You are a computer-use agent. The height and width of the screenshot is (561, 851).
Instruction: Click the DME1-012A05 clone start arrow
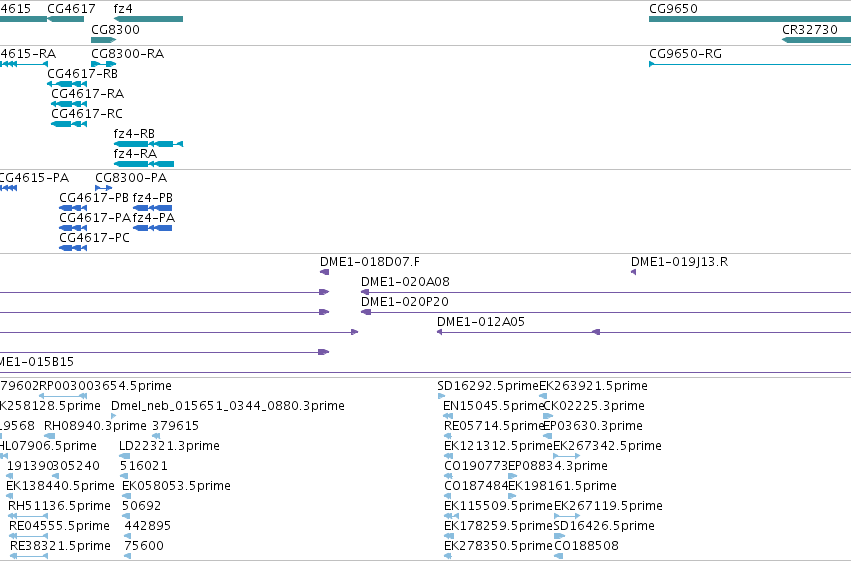point(440,333)
